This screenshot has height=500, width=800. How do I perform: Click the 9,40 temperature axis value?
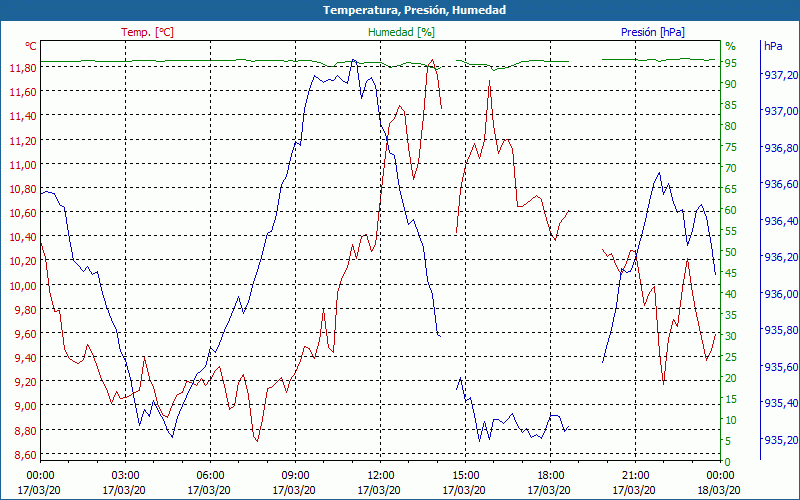click(25, 358)
